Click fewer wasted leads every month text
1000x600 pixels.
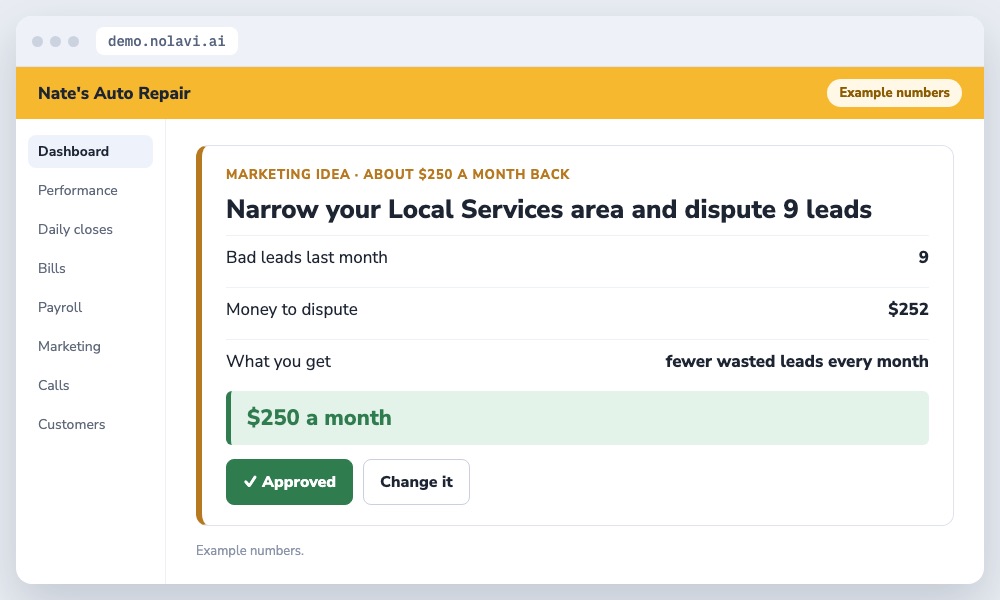tap(797, 361)
